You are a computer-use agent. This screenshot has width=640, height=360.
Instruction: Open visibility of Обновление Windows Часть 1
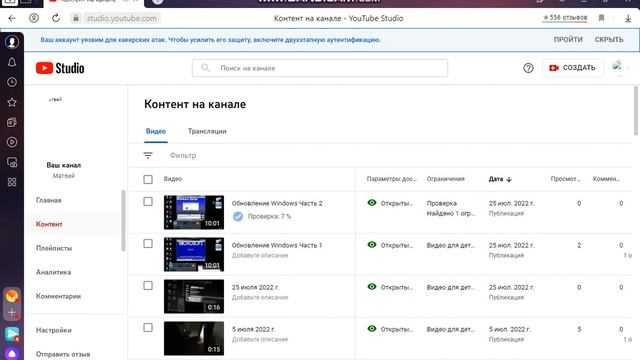tap(390, 245)
